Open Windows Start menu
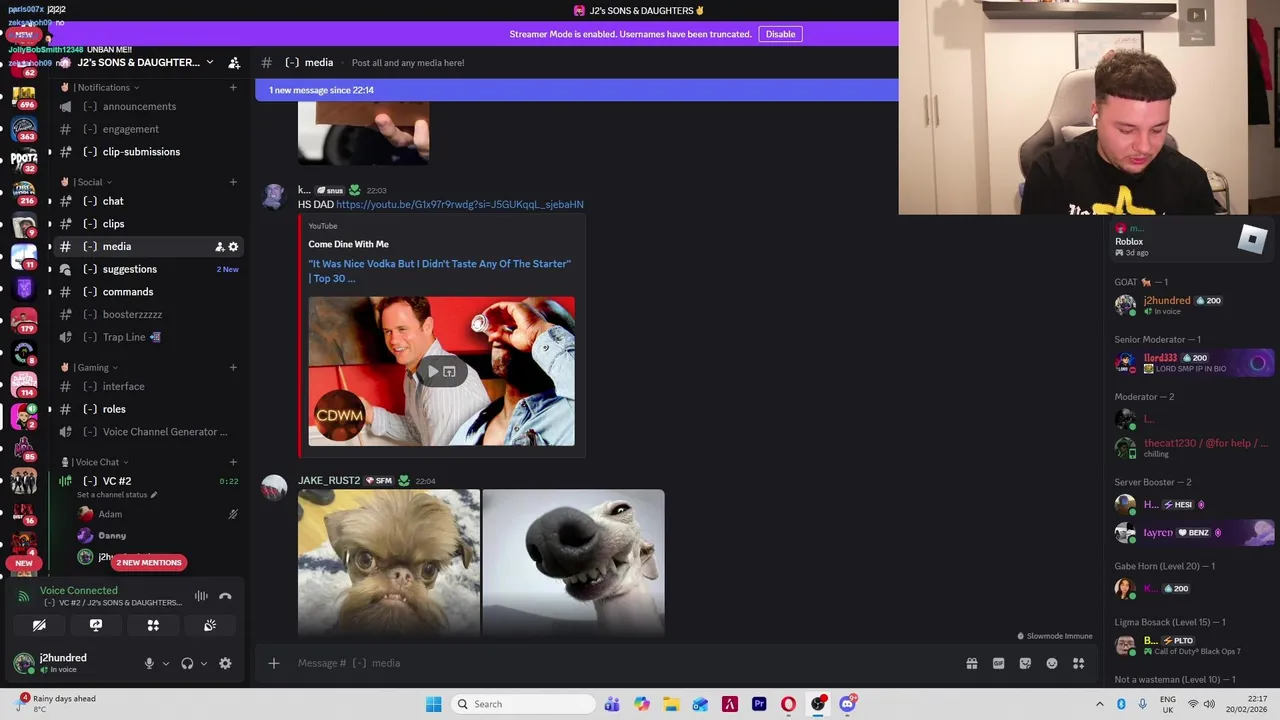Image resolution: width=1280 pixels, height=720 pixels. click(x=433, y=704)
